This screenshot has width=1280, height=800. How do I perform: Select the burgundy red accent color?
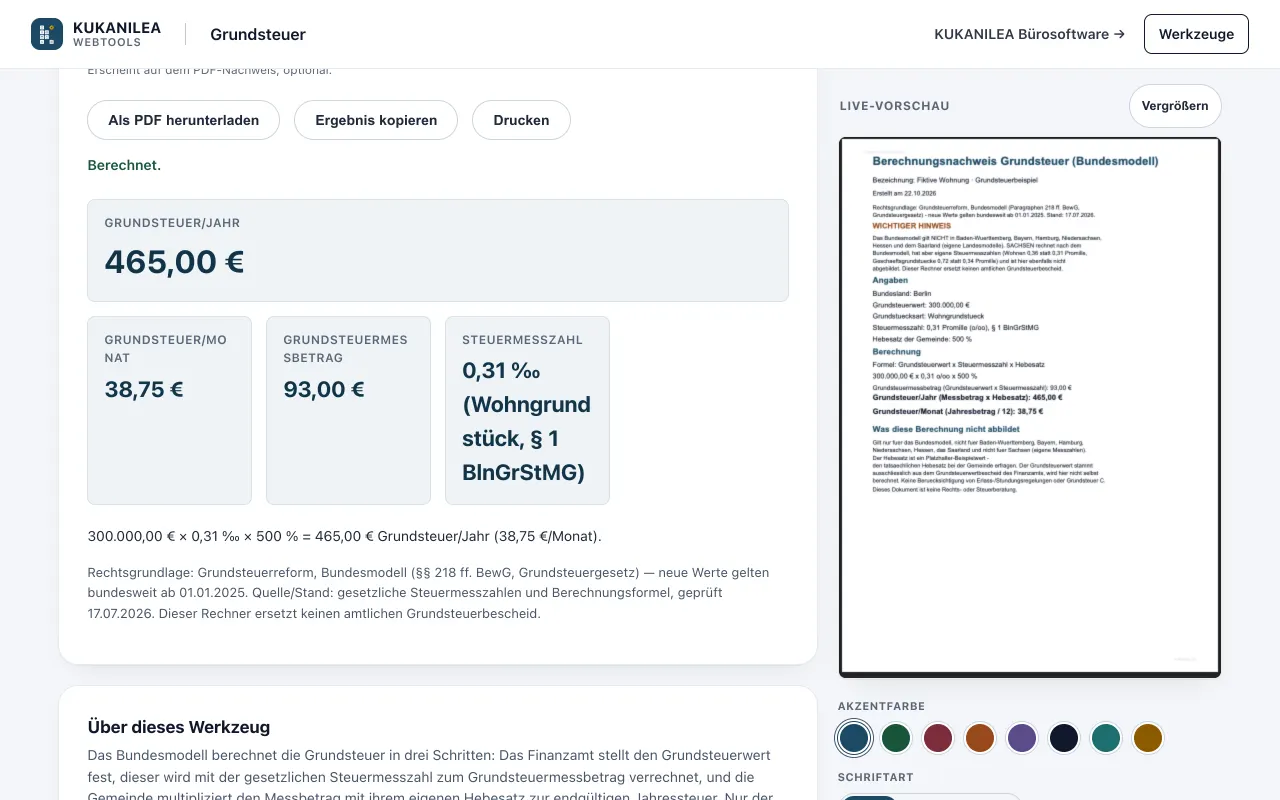point(938,738)
